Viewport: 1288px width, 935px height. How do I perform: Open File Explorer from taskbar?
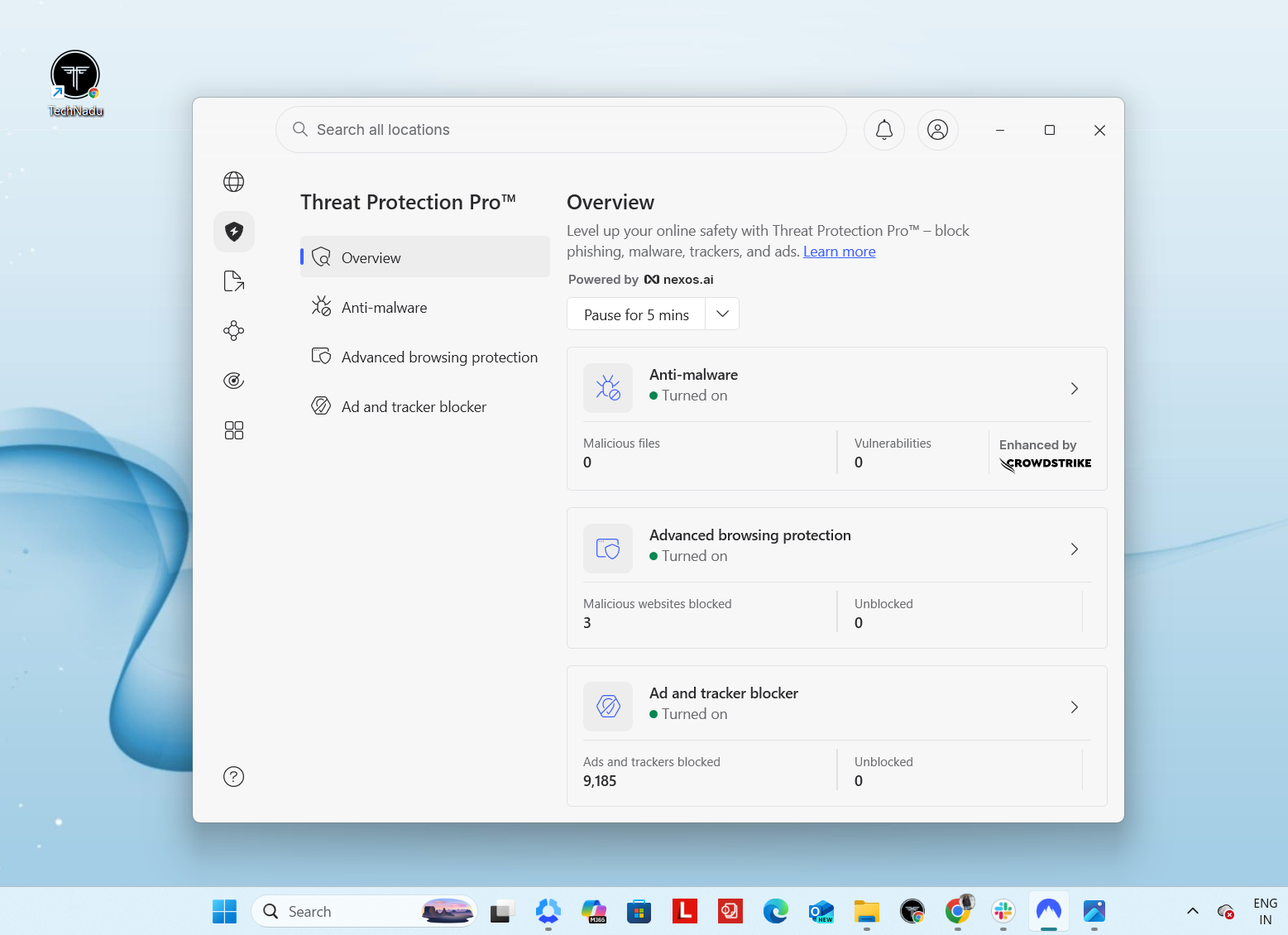pyautogui.click(x=866, y=911)
